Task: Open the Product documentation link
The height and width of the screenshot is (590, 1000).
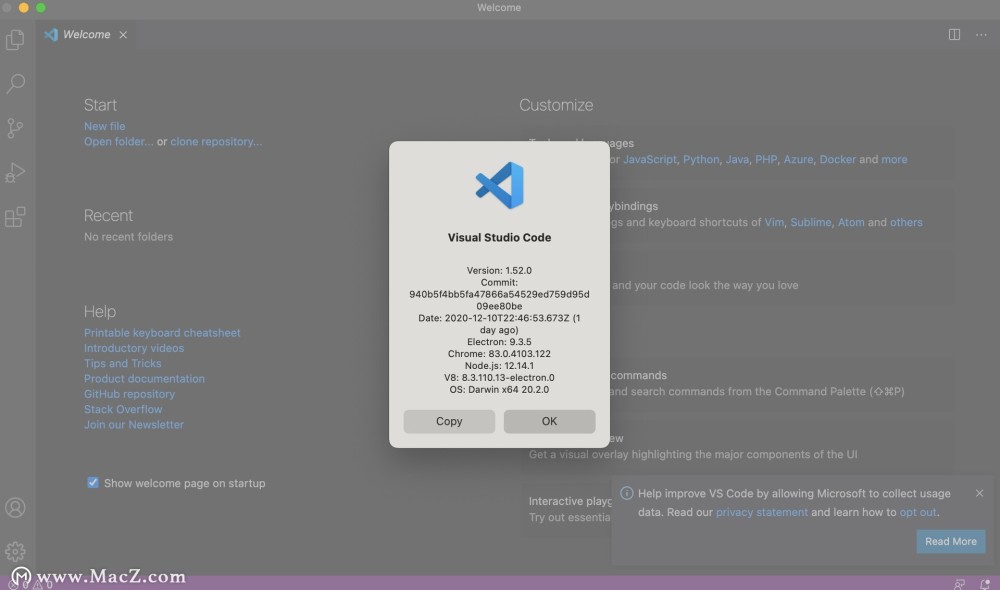Action: [144, 379]
